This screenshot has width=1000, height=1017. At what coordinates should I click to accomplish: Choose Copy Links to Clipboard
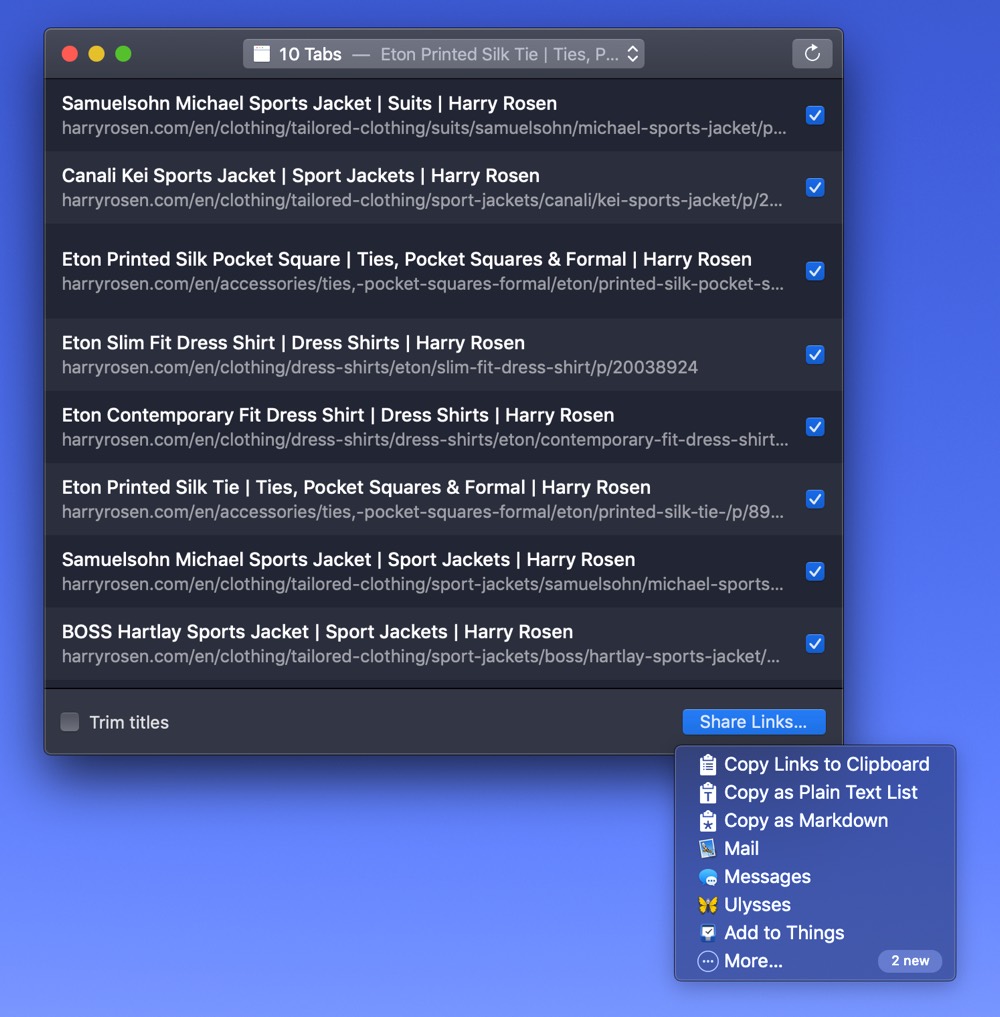click(815, 765)
